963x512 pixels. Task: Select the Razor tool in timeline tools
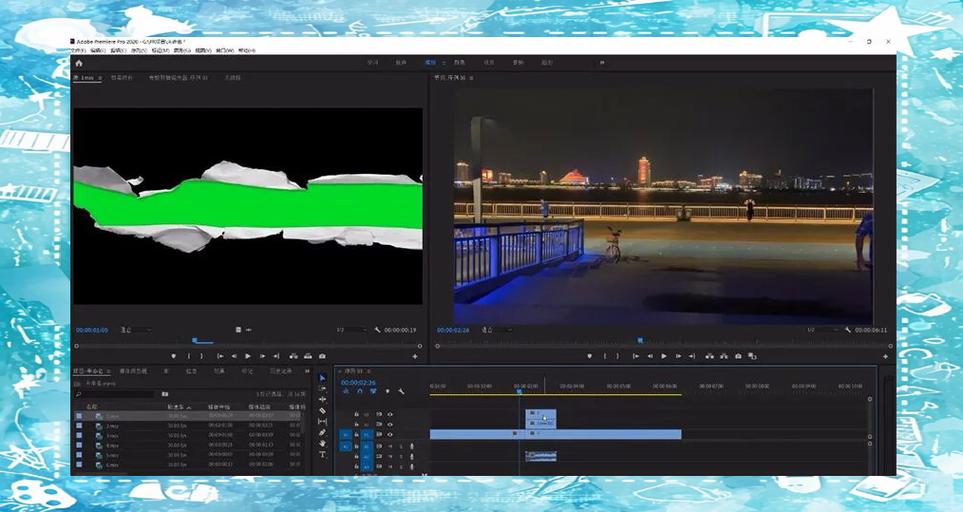coord(322,411)
